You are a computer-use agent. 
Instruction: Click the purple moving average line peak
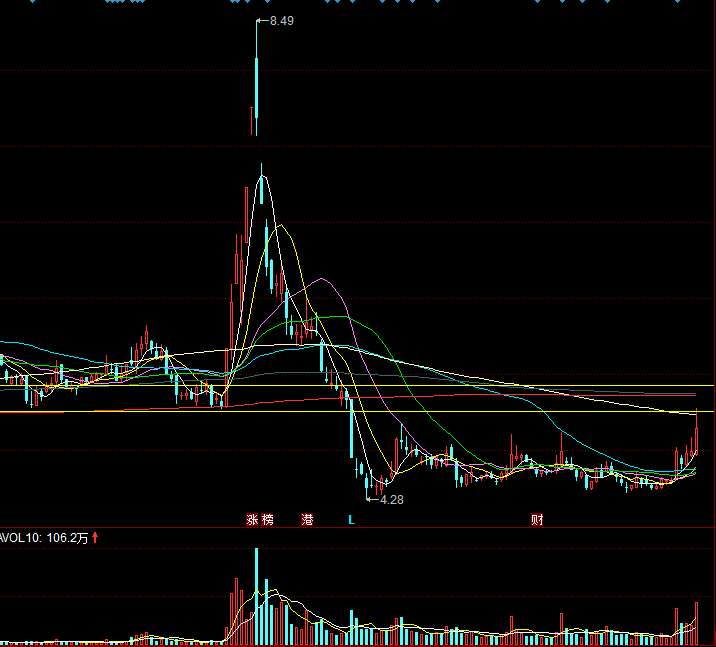[x=321, y=279]
